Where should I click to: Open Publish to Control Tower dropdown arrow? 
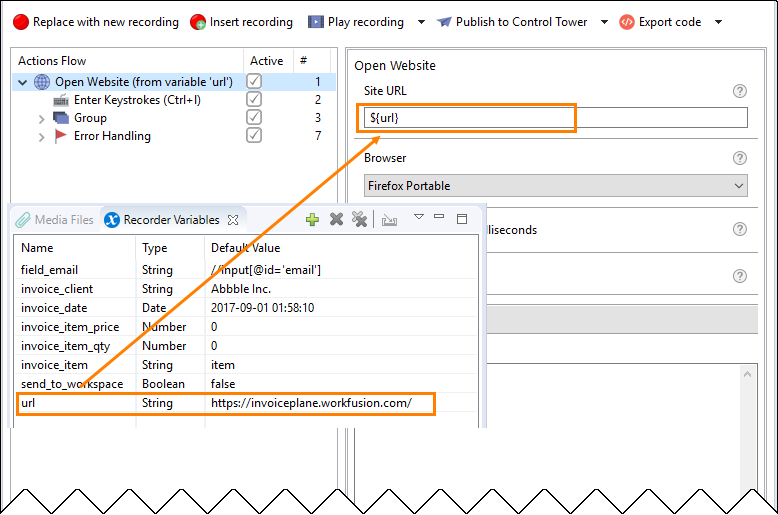(604, 22)
